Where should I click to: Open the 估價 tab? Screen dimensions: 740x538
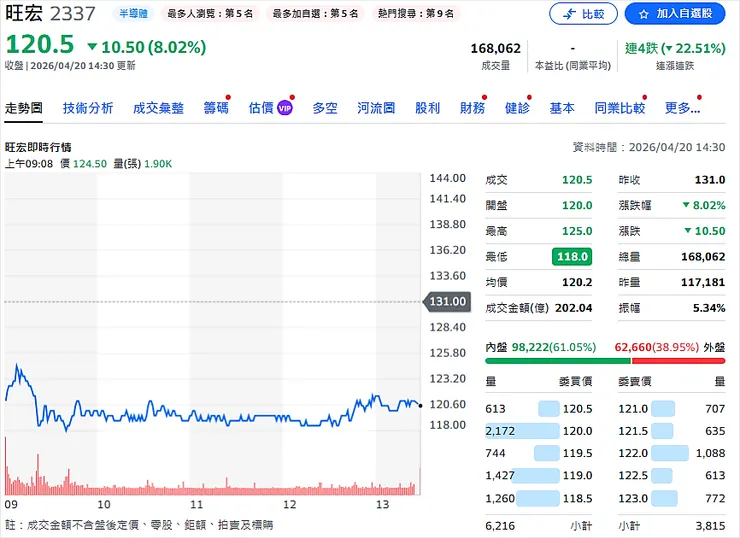tap(261, 108)
